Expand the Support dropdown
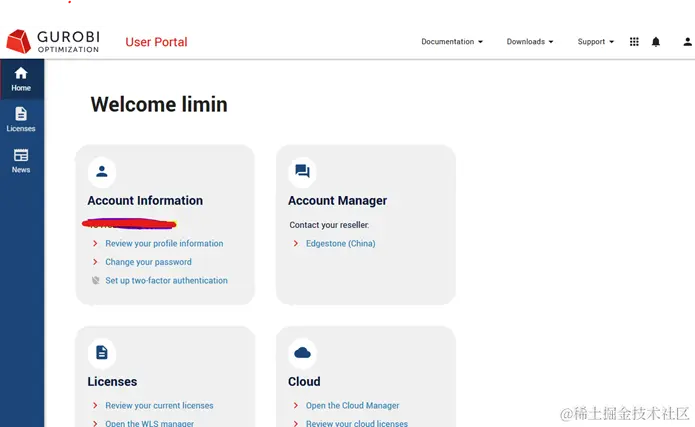Screen dimensions: 695x427 pyautogui.click(x=595, y=42)
